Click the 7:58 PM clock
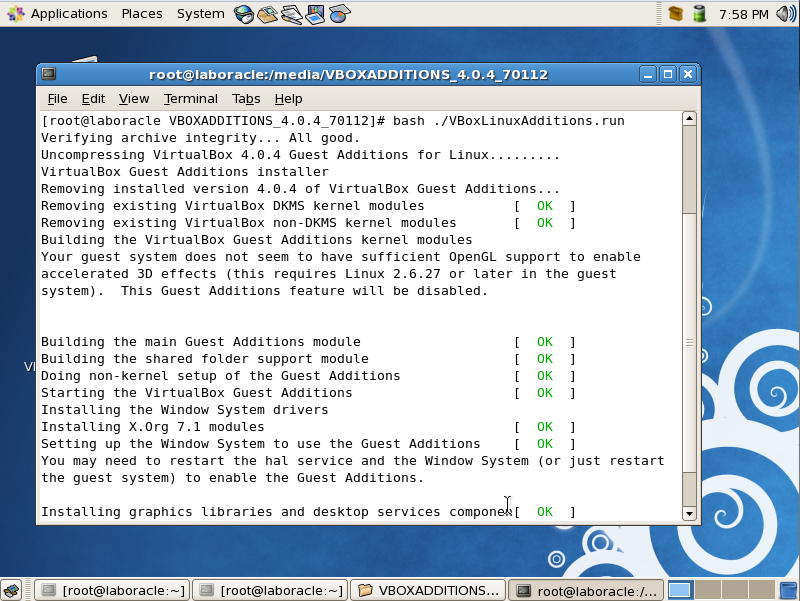Image resolution: width=800 pixels, height=601 pixels. [x=743, y=14]
